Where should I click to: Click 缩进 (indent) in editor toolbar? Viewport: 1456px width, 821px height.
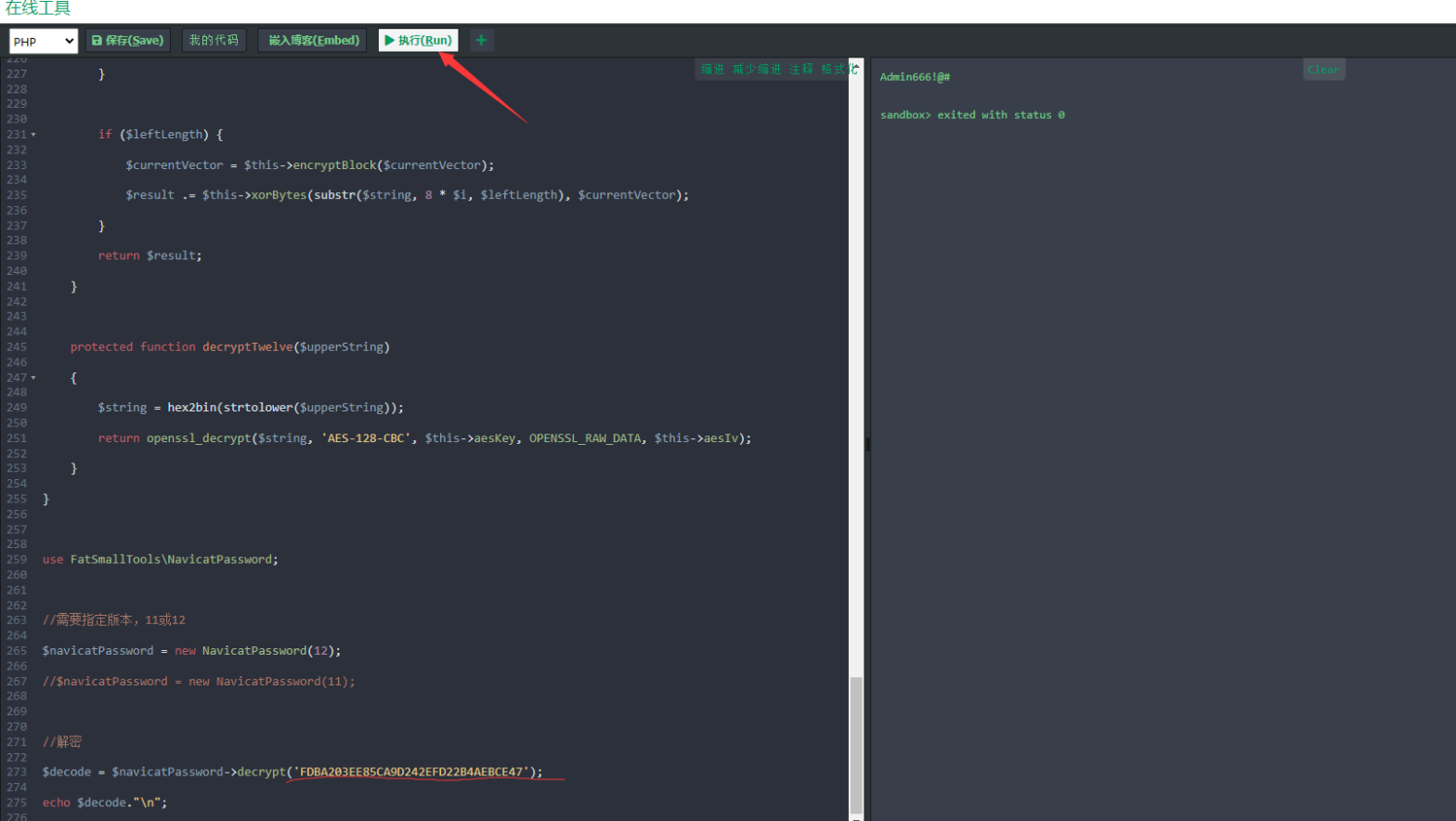[x=712, y=69]
